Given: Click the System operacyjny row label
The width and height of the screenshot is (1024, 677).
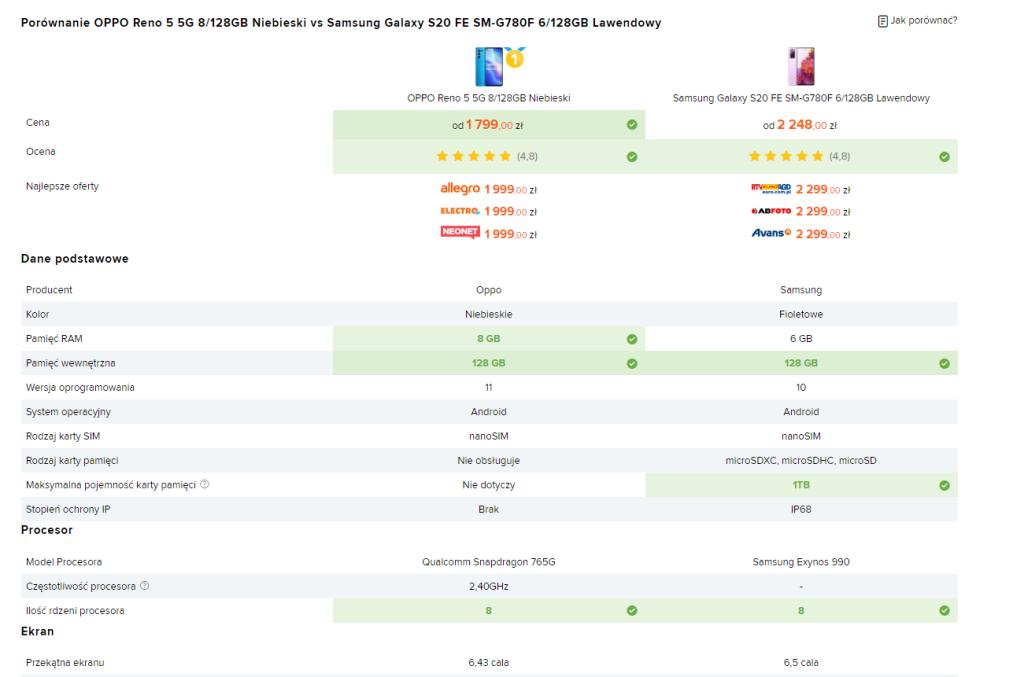Looking at the screenshot, I should (69, 412).
